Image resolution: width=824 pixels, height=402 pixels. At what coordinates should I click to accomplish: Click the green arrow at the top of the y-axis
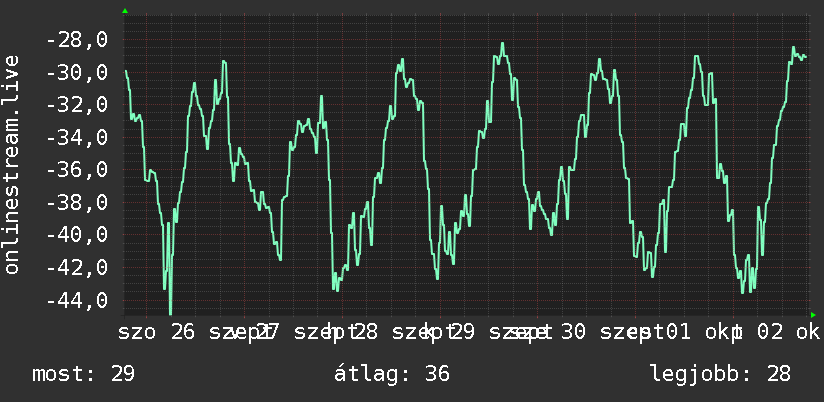click(125, 11)
